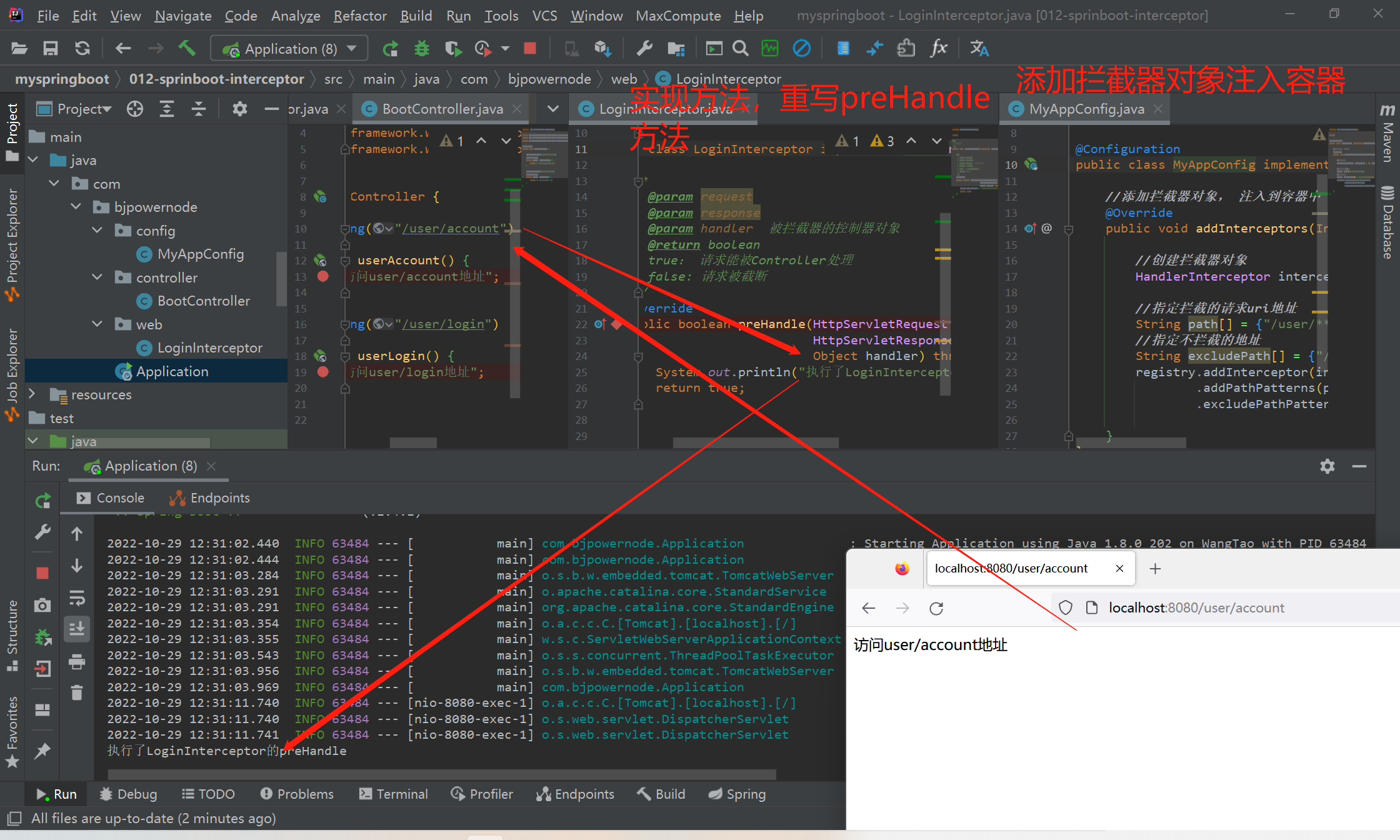Reload the Firefox page

936,608
